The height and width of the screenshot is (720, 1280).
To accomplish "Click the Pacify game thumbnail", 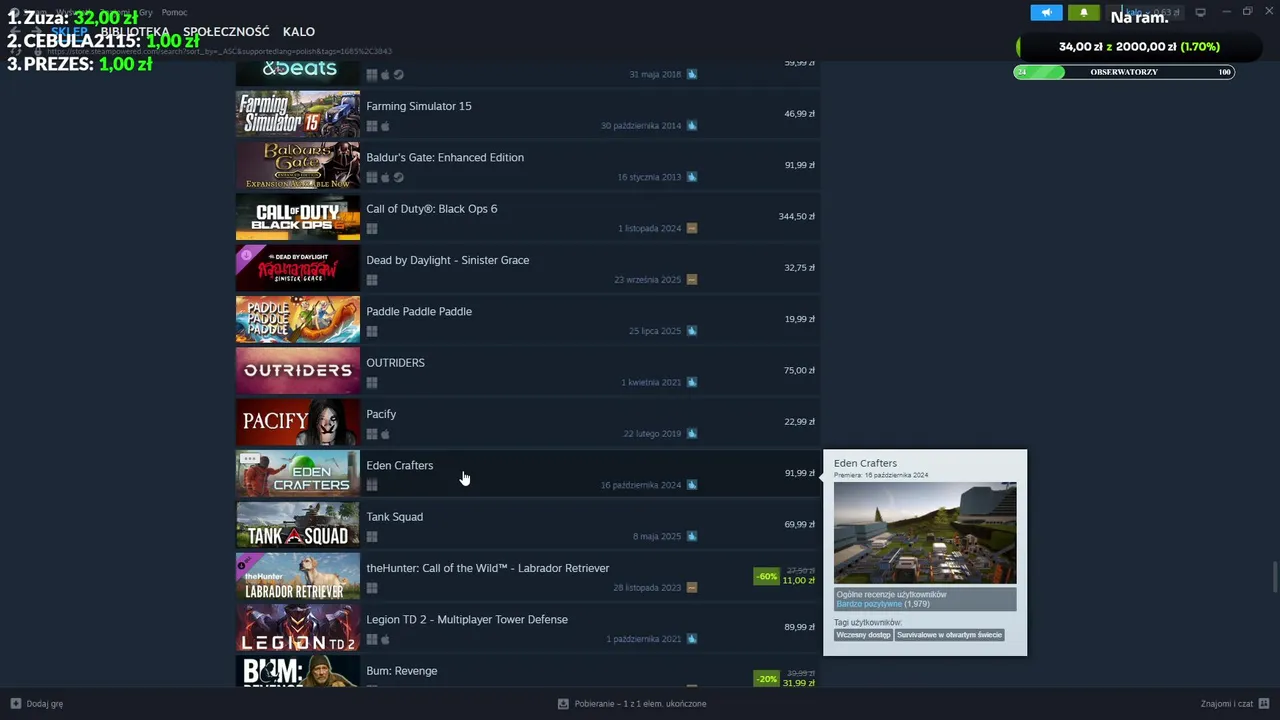I will [x=298, y=422].
